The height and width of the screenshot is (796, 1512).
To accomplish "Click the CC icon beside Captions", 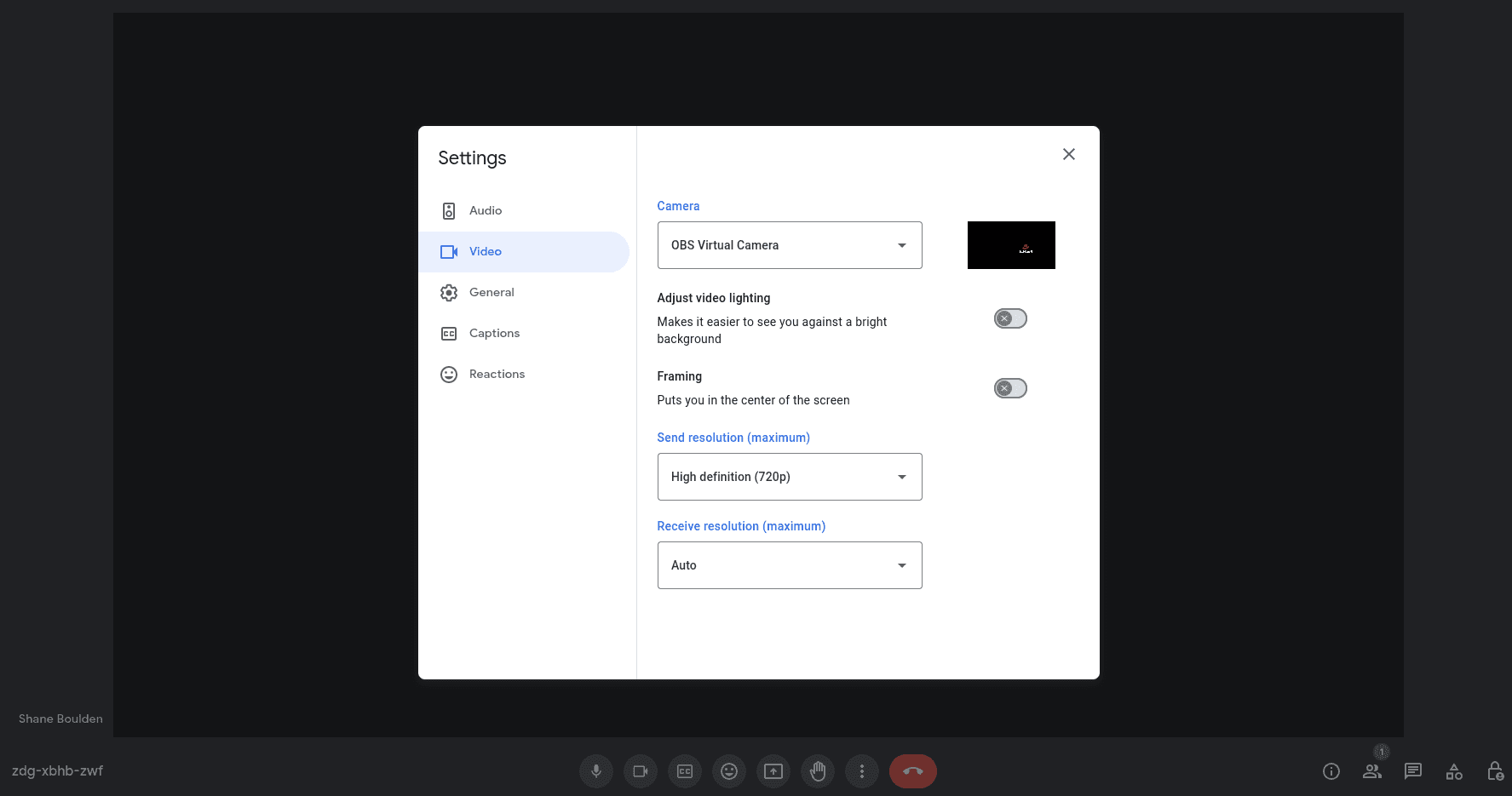I will pyautogui.click(x=449, y=334).
